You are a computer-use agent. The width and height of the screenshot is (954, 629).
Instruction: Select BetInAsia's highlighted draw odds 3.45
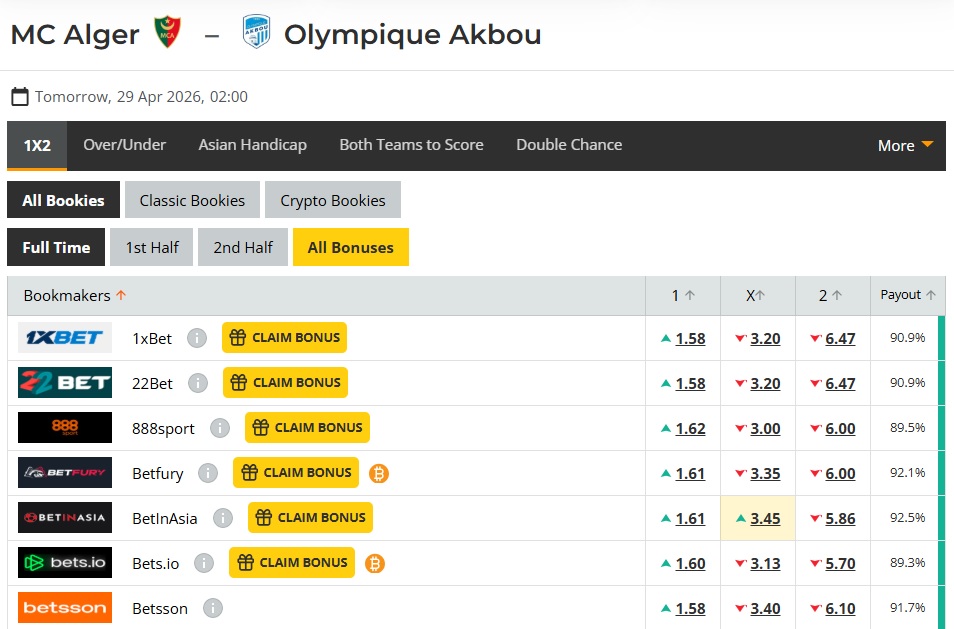point(765,518)
